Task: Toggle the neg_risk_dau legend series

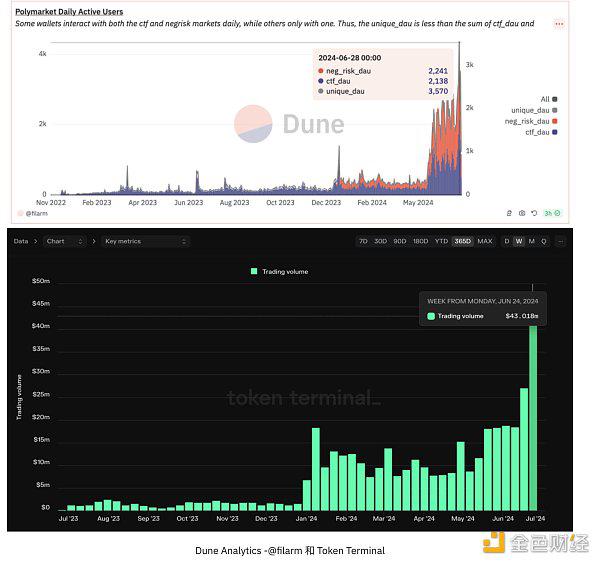Action: [x=530, y=121]
